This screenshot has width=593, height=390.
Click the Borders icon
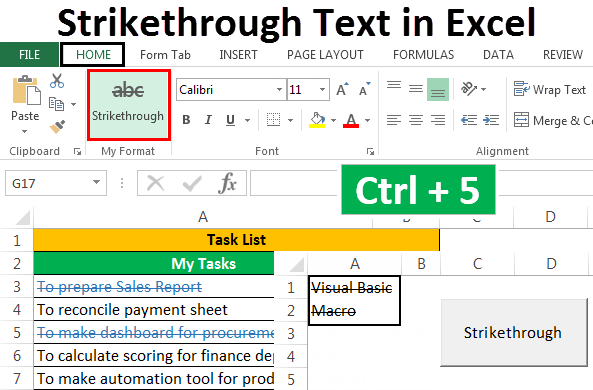pyautogui.click(x=273, y=120)
